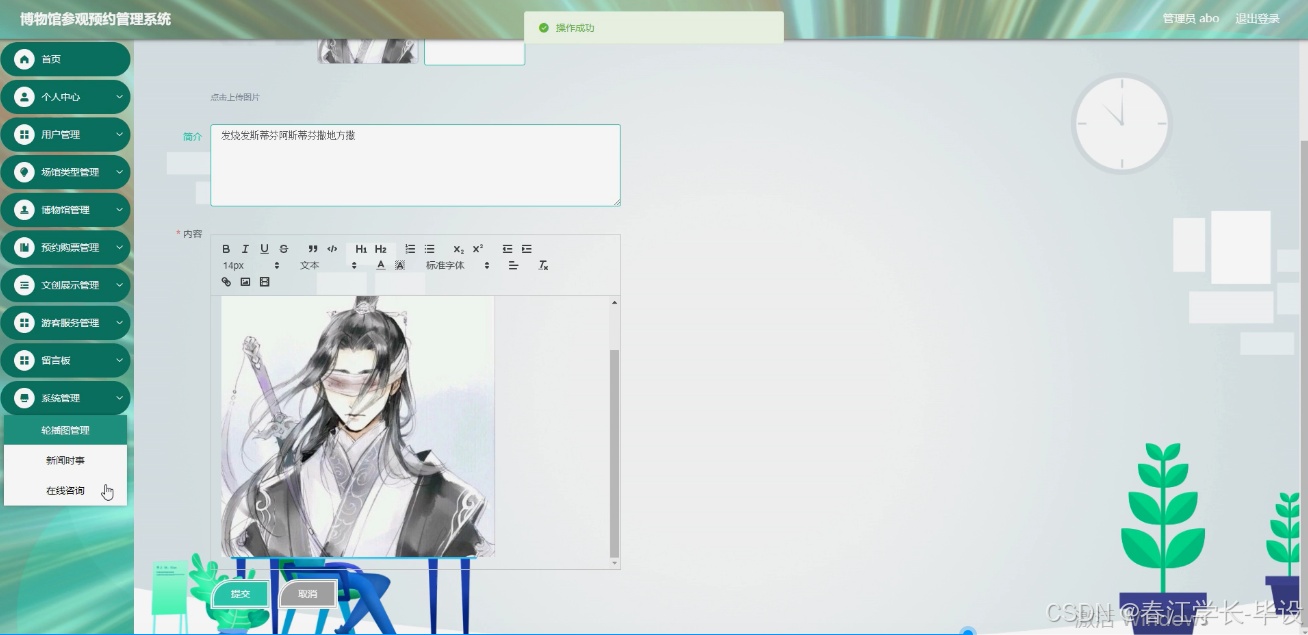Expand the 预约购票管理 sidebar menu

[x=65, y=247]
